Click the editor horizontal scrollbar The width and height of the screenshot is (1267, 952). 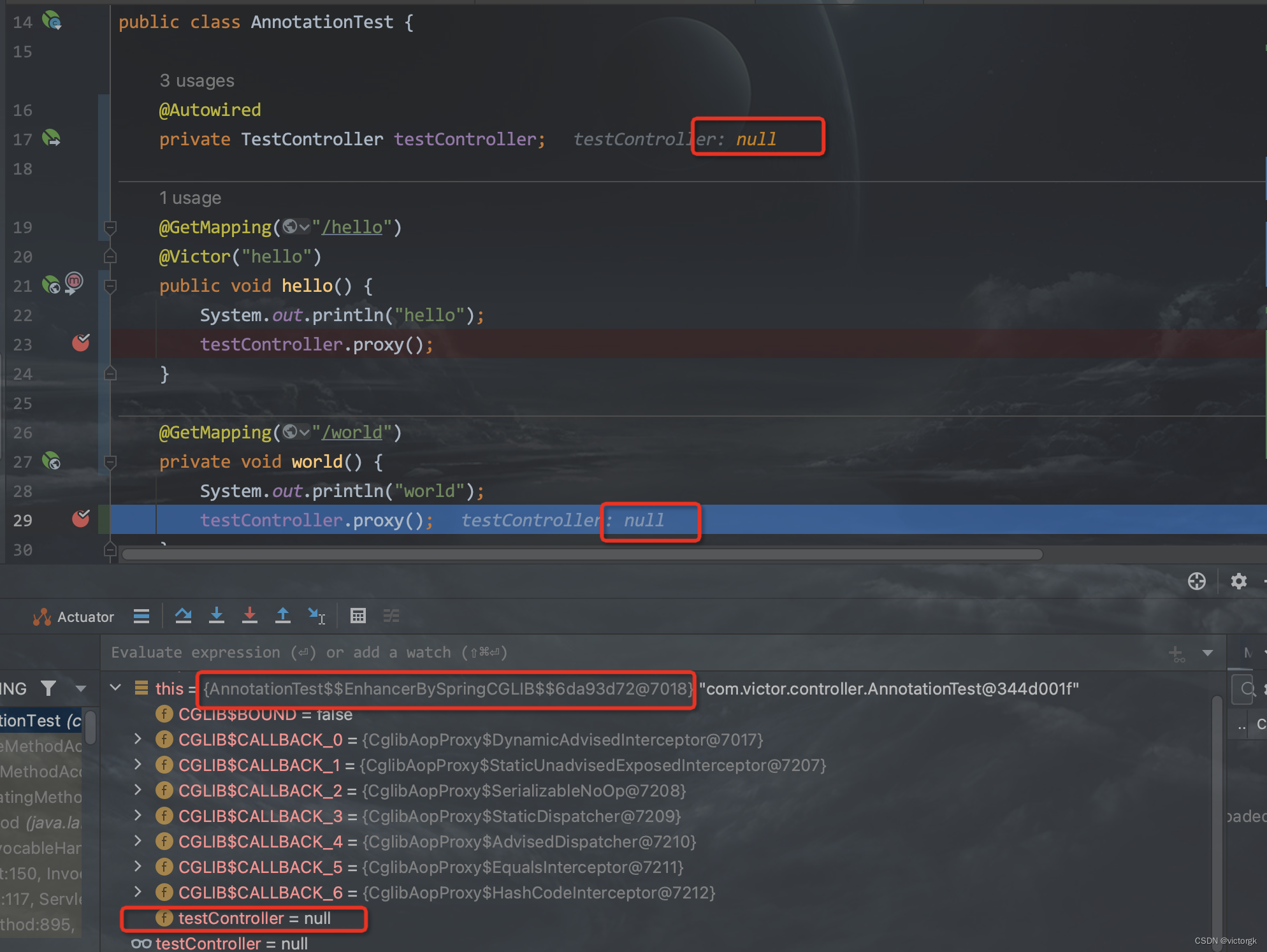point(581,554)
